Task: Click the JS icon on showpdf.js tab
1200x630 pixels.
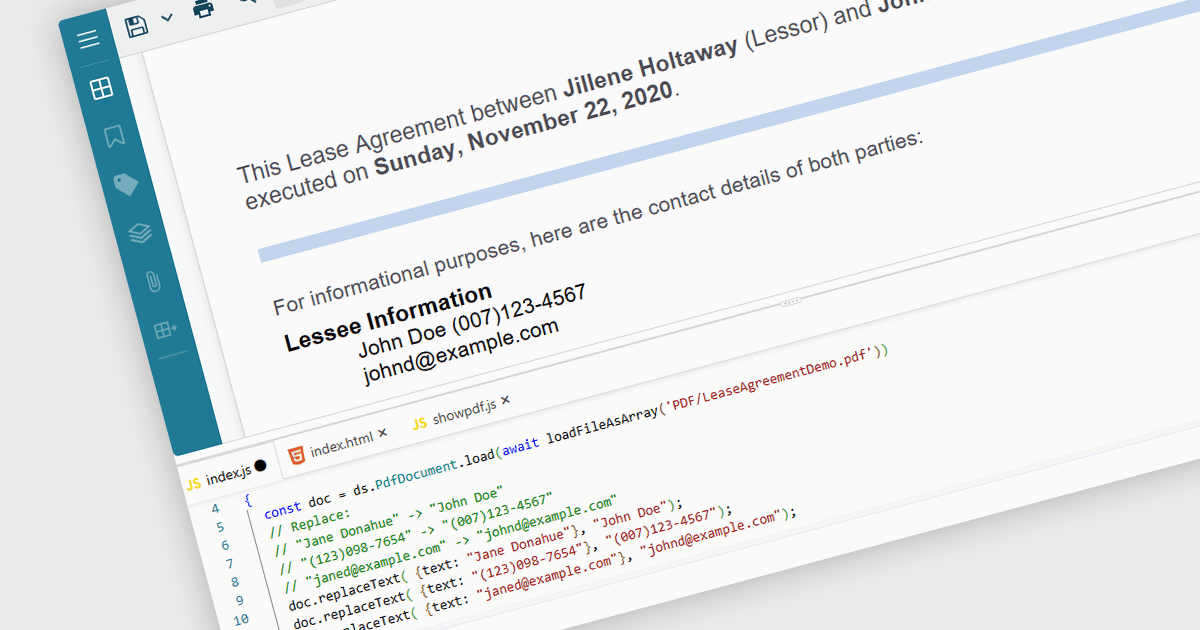Action: click(x=420, y=423)
